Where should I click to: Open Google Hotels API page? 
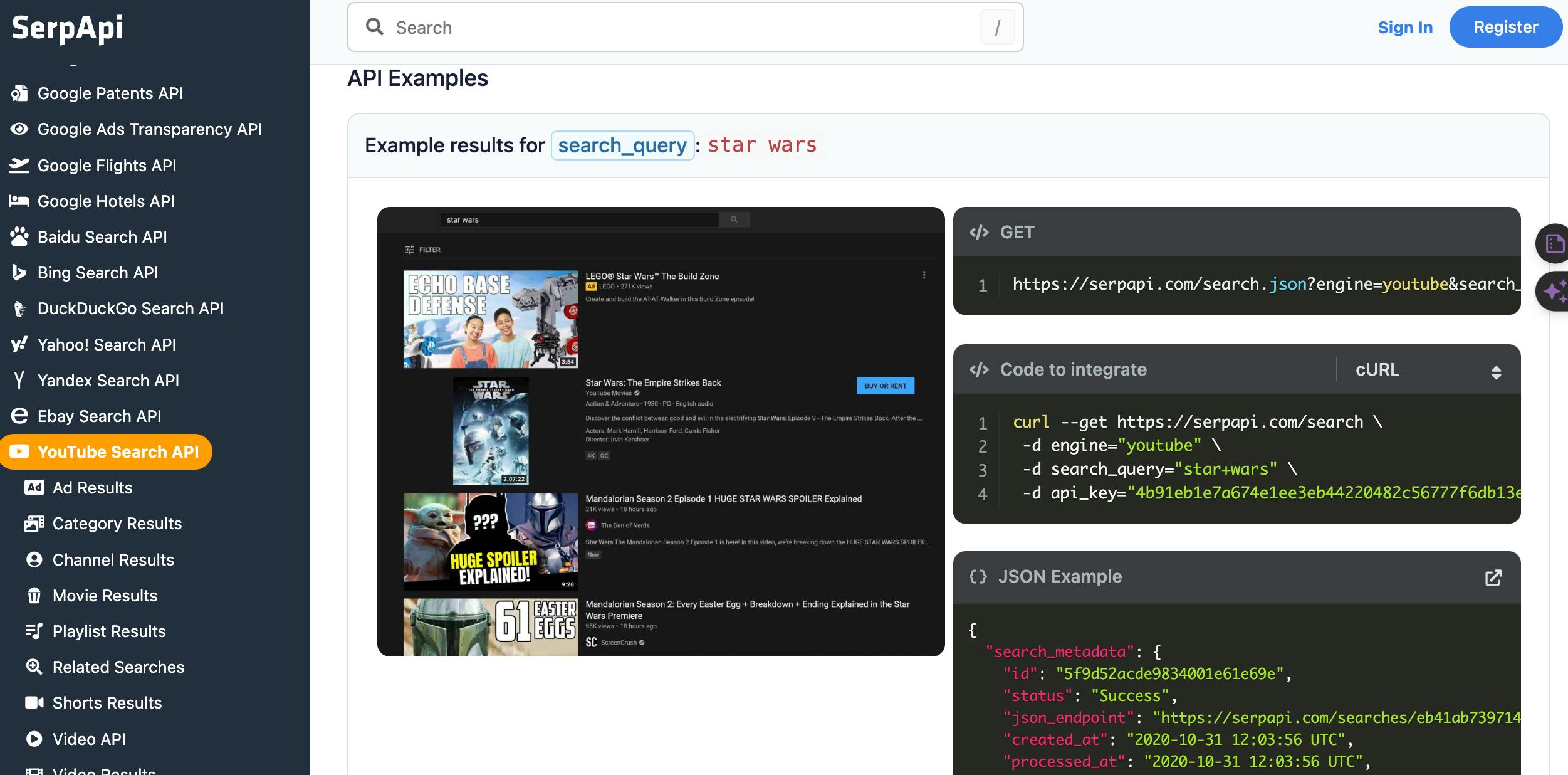pyautogui.click(x=106, y=201)
